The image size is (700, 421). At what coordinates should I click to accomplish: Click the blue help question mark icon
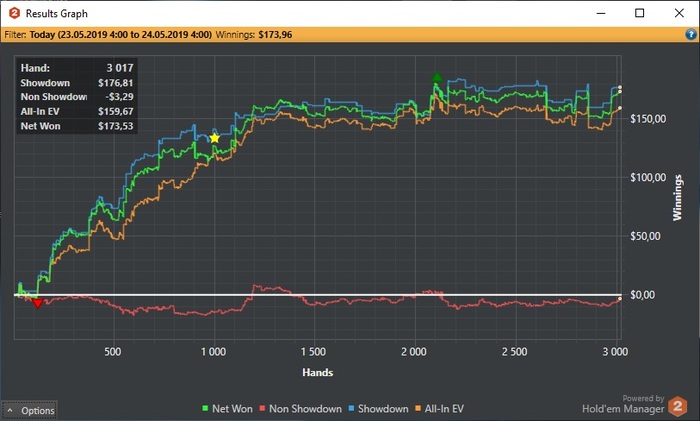point(691,34)
